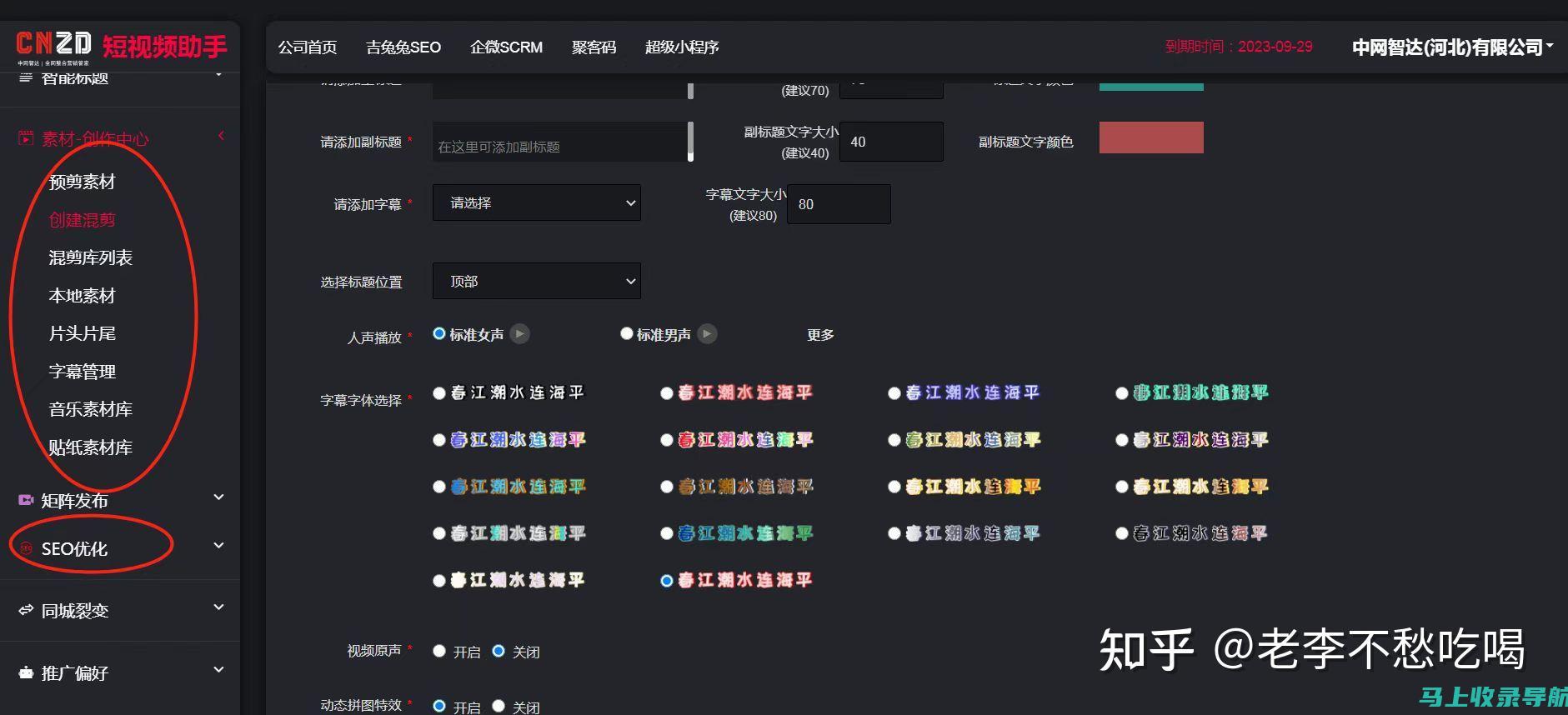The height and width of the screenshot is (715, 1568).
Task: Select 关闭 for 视频原声
Action: click(498, 651)
